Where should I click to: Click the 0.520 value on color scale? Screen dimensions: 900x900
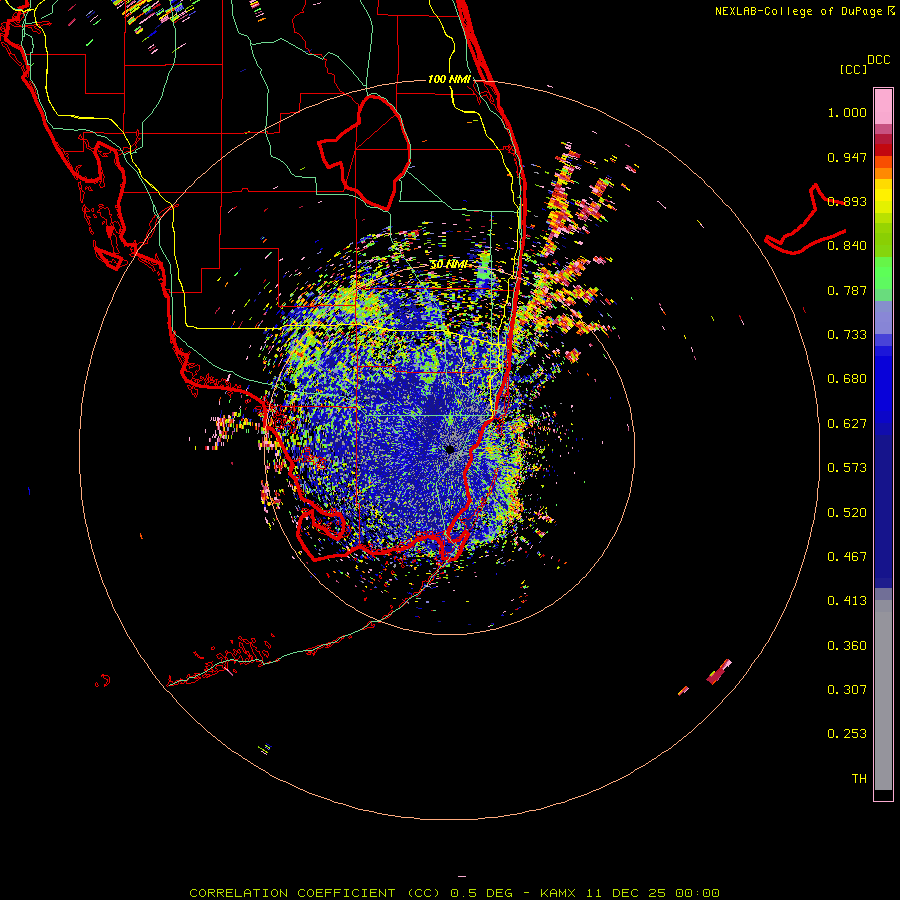pyautogui.click(x=847, y=513)
